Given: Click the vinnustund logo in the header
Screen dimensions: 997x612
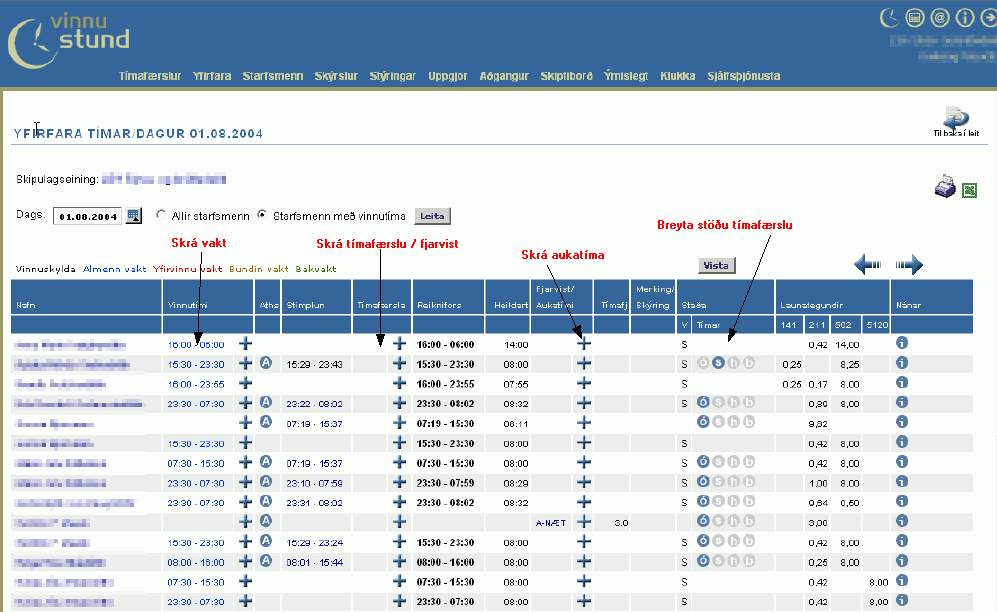Looking at the screenshot, I should coord(69,41).
